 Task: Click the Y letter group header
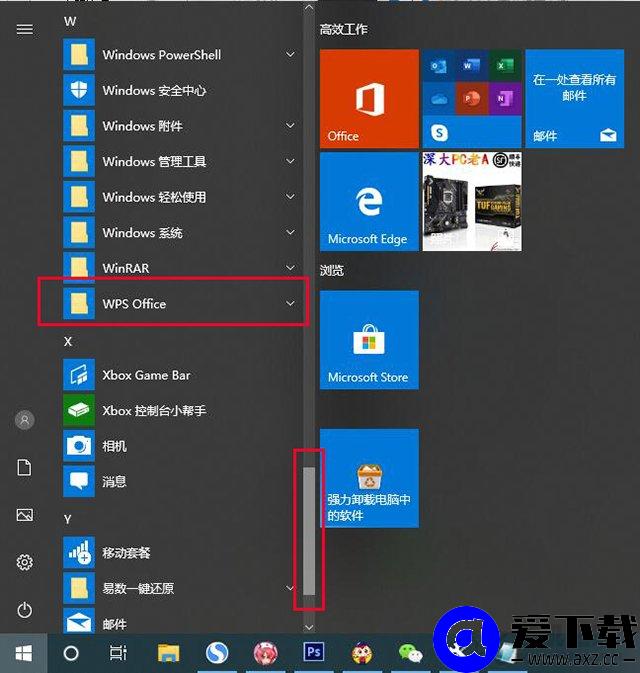(67, 519)
